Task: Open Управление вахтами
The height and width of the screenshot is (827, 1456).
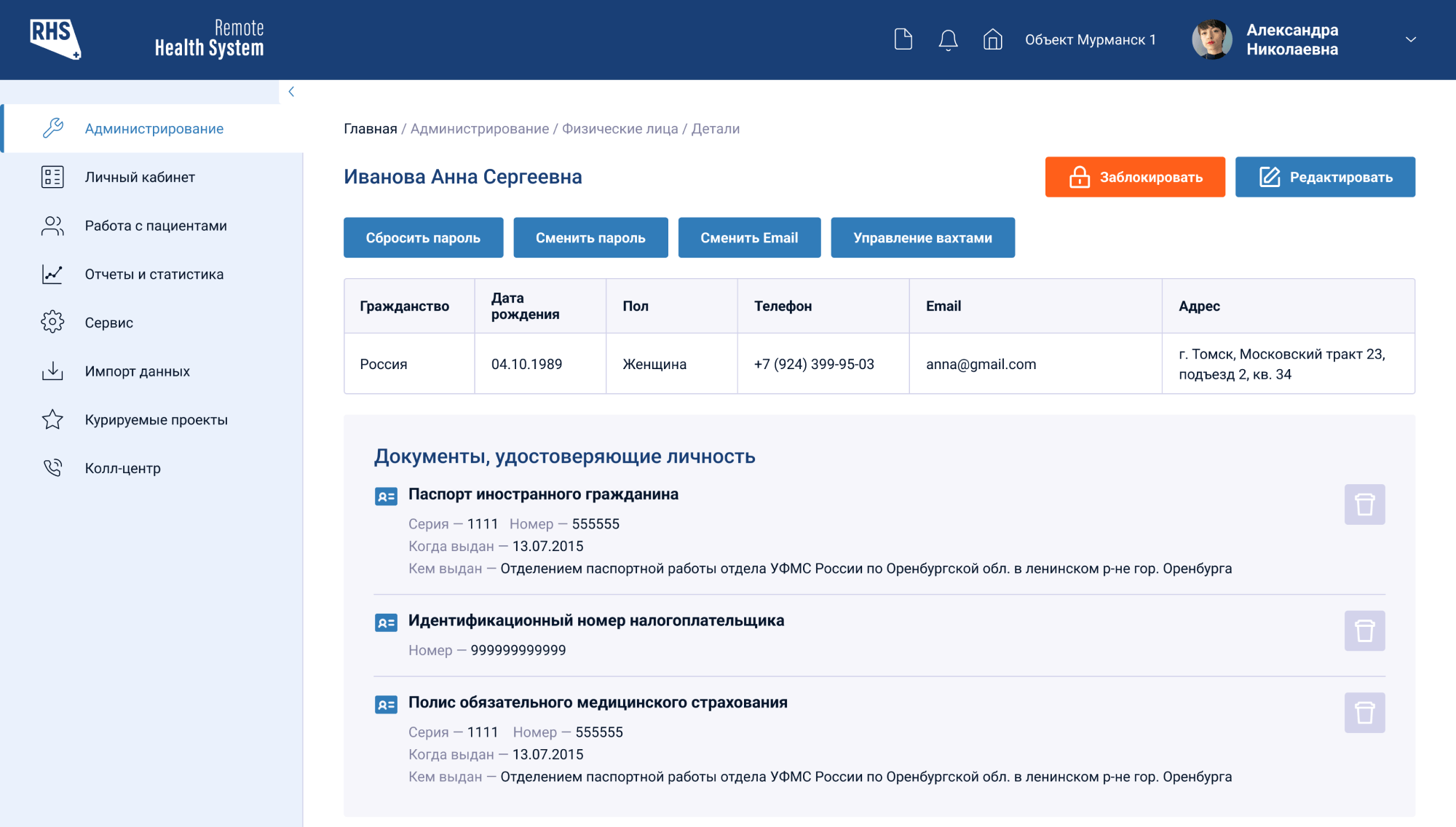Action: 922,238
